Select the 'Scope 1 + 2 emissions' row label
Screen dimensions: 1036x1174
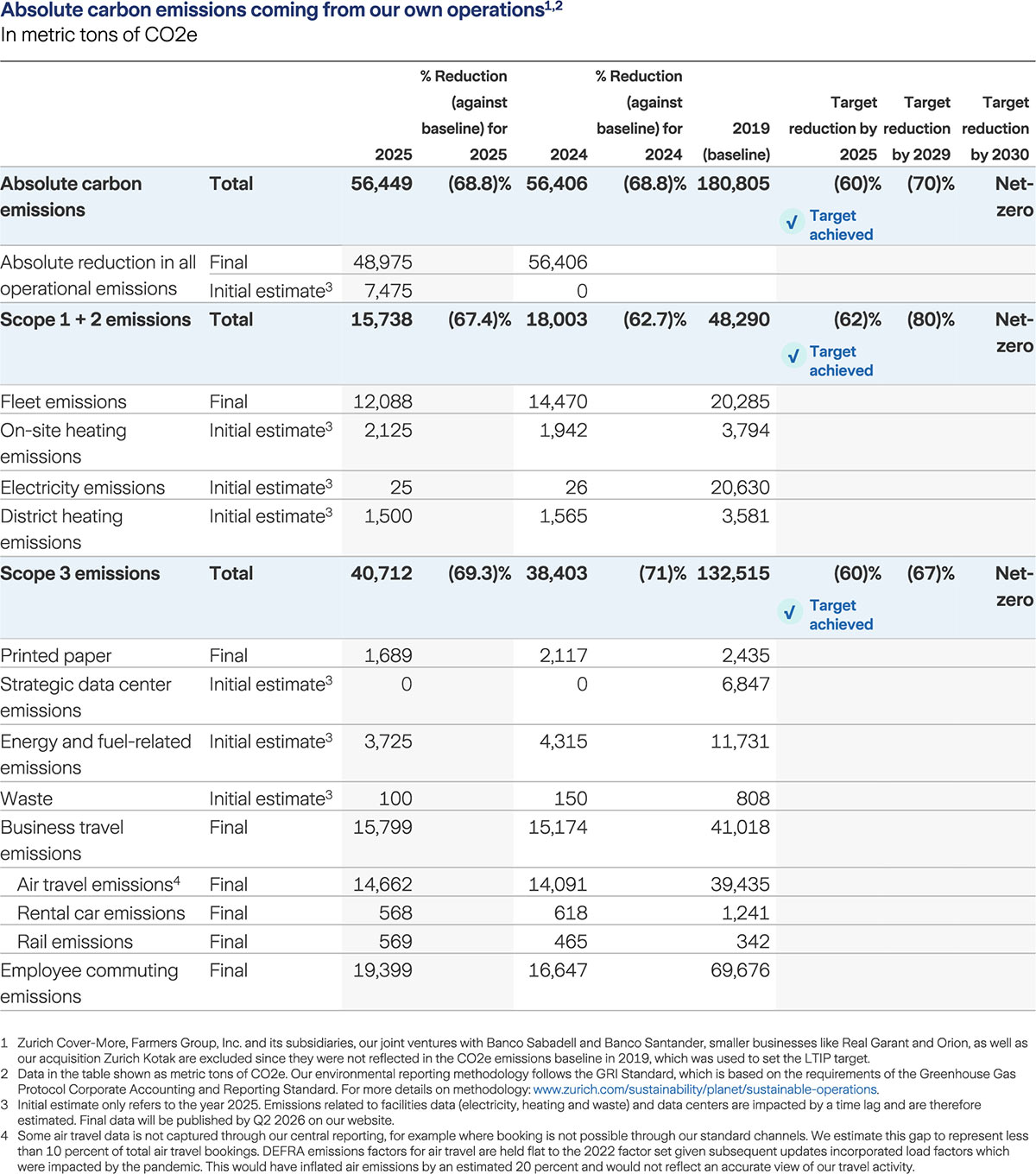96,319
